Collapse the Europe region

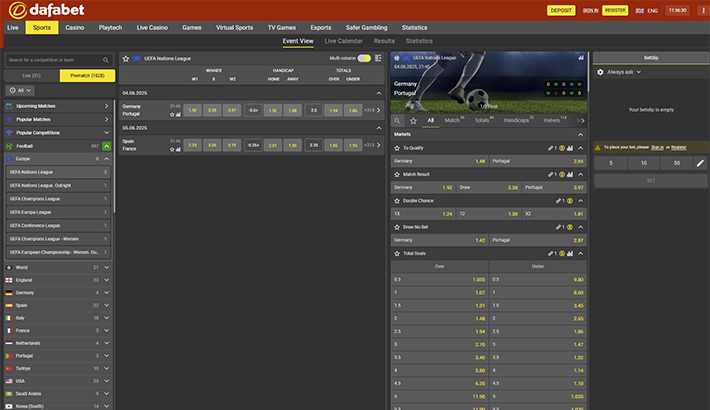[x=106, y=159]
